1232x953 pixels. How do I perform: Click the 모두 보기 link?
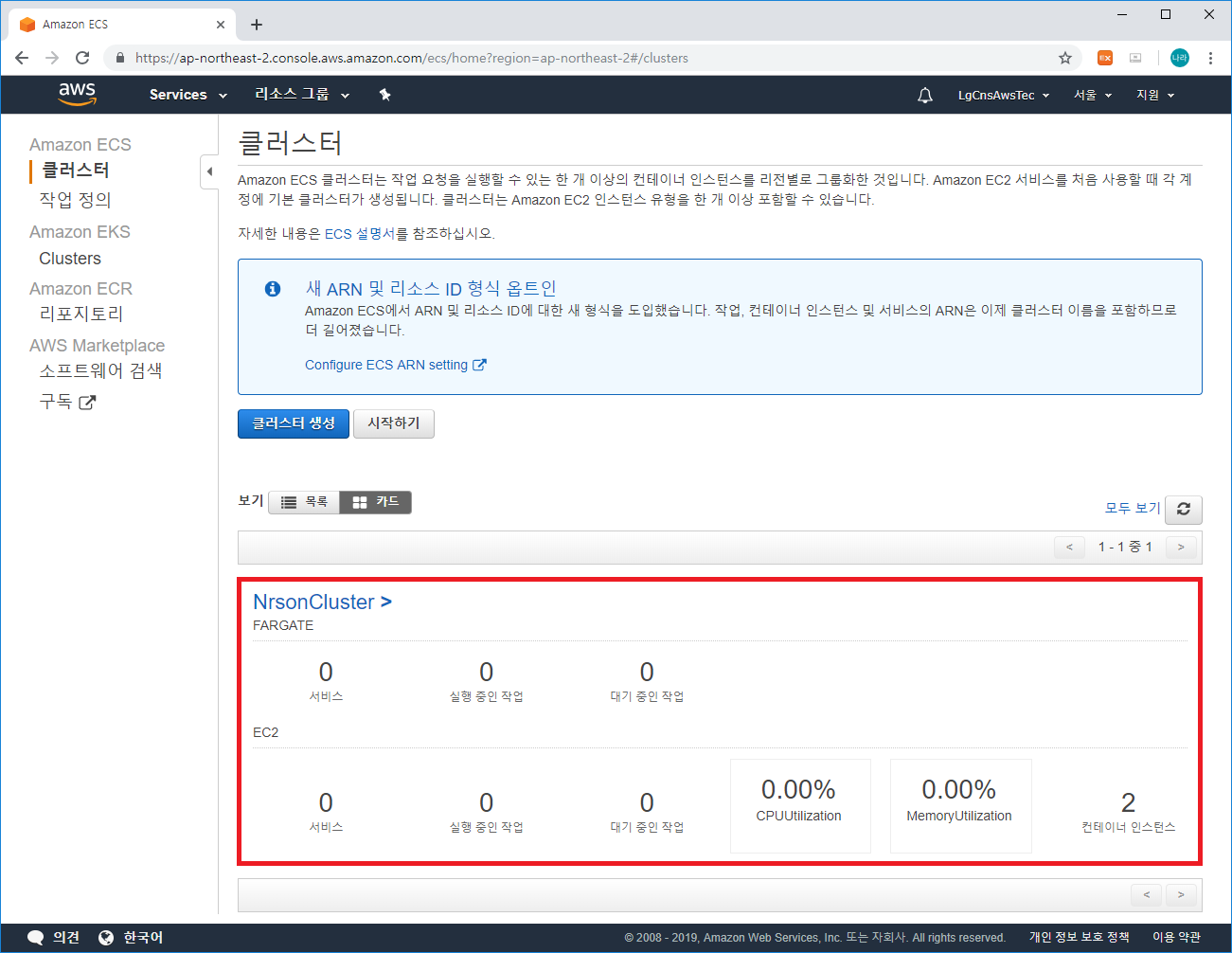coord(1133,509)
